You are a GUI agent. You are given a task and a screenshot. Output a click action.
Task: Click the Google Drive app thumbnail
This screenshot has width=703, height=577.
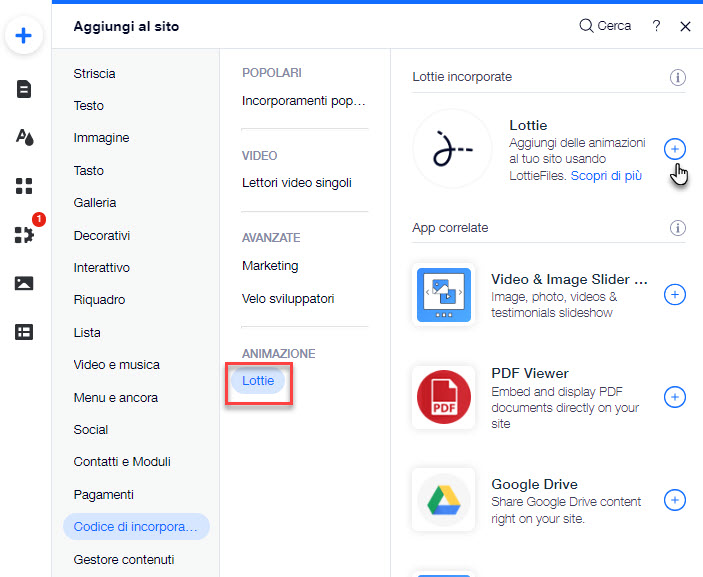pos(443,499)
